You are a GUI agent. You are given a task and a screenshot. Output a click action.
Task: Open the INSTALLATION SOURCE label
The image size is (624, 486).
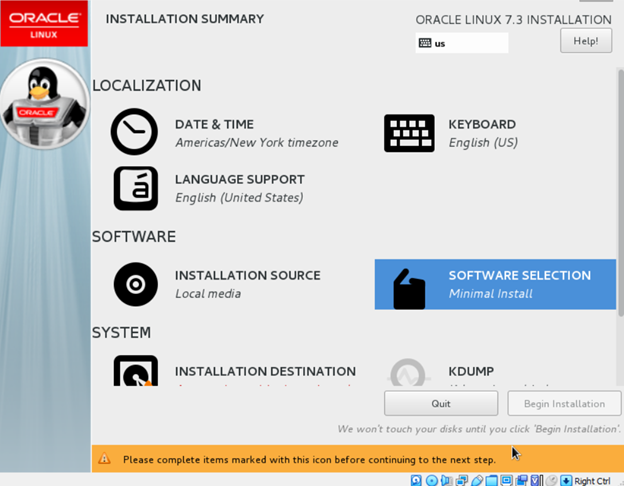[248, 275]
